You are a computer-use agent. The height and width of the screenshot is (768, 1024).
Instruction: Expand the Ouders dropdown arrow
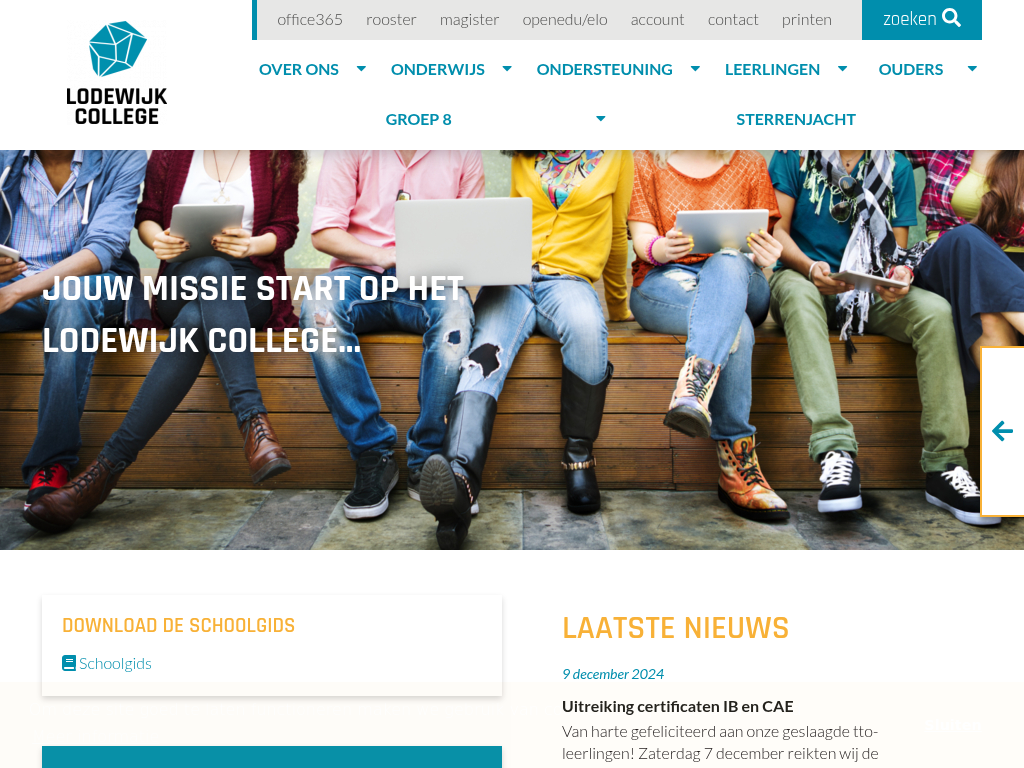pos(972,68)
